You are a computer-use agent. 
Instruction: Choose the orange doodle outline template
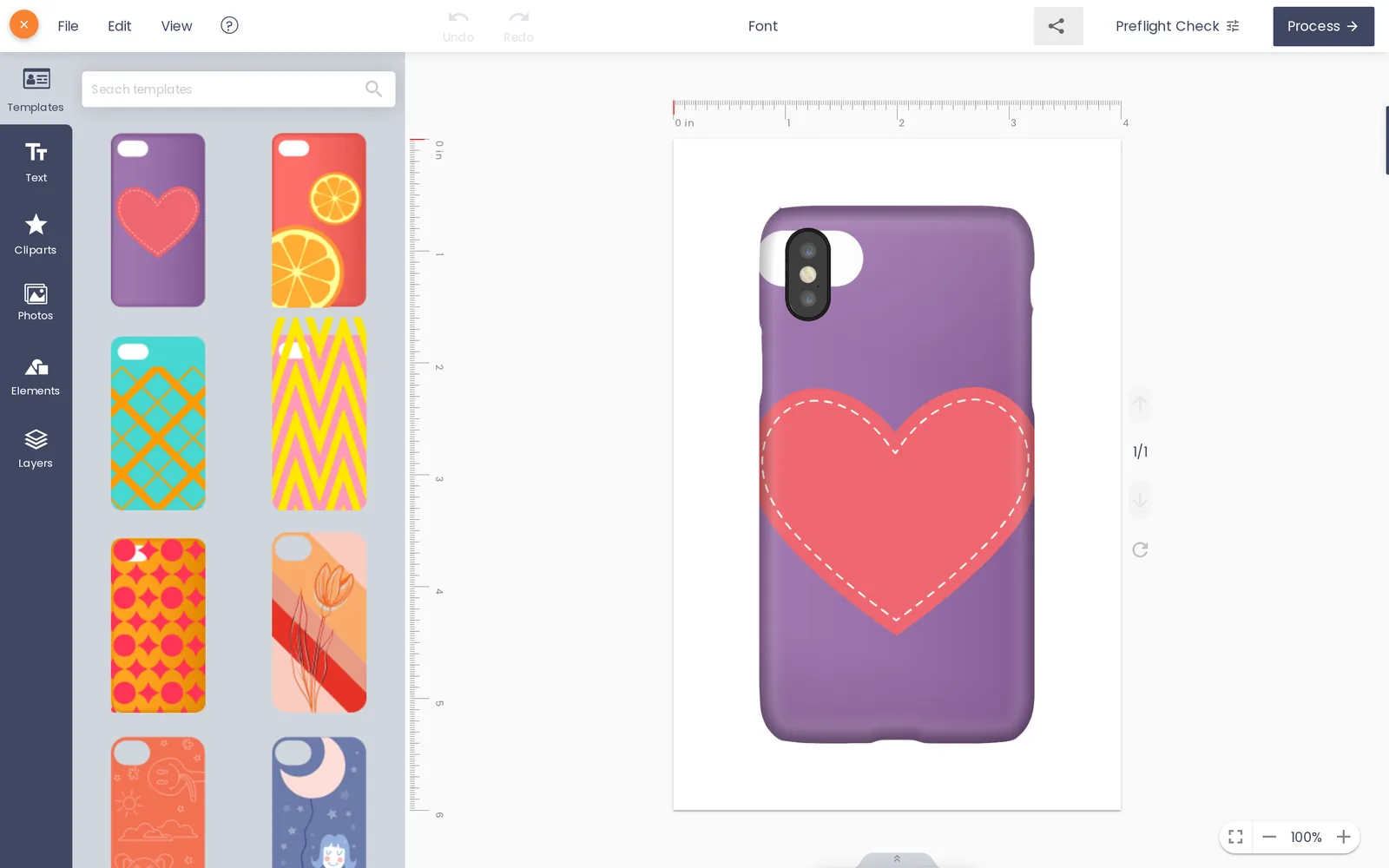point(158,802)
